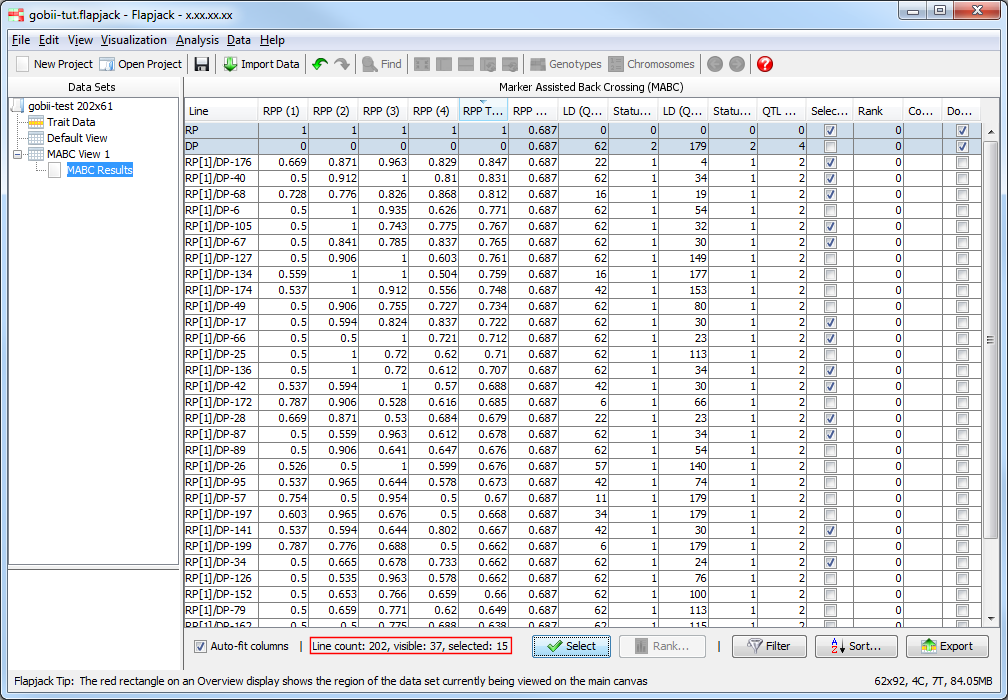This screenshot has height=700, width=1008.
Task: Toggle Selected checkbox for row RP[1]/DP-127
Action: click(x=831, y=258)
